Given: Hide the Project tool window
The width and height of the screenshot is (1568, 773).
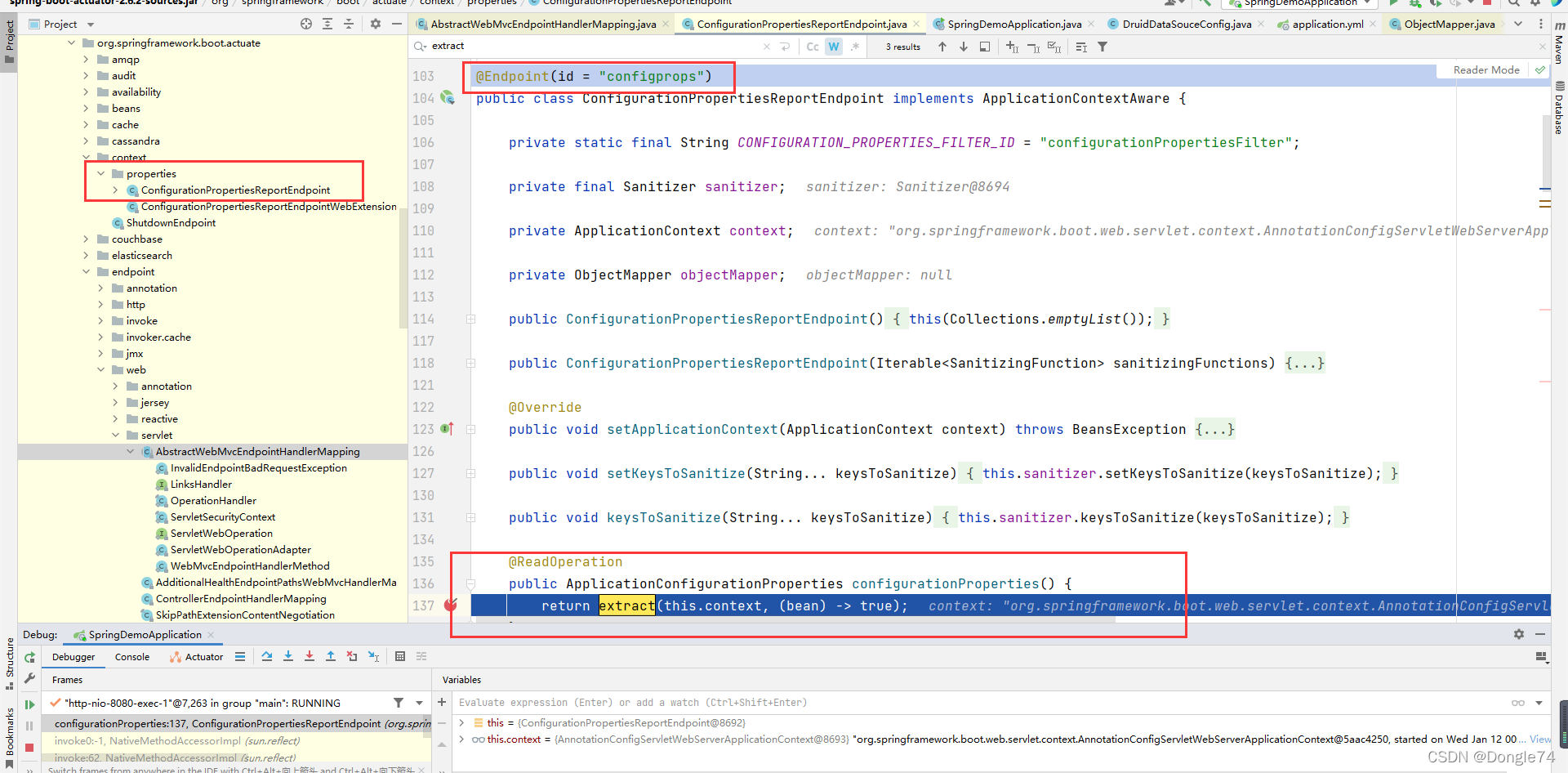Looking at the screenshot, I should (397, 25).
